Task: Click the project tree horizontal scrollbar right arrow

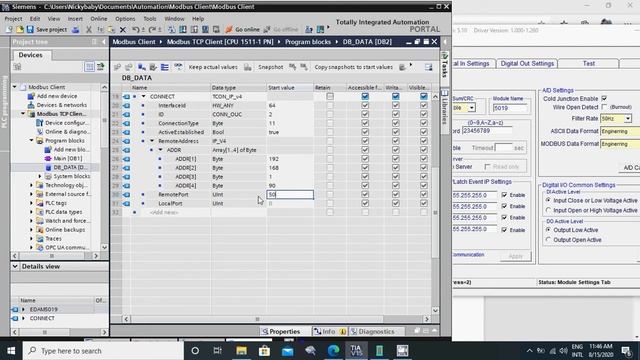Action: pos(96,256)
